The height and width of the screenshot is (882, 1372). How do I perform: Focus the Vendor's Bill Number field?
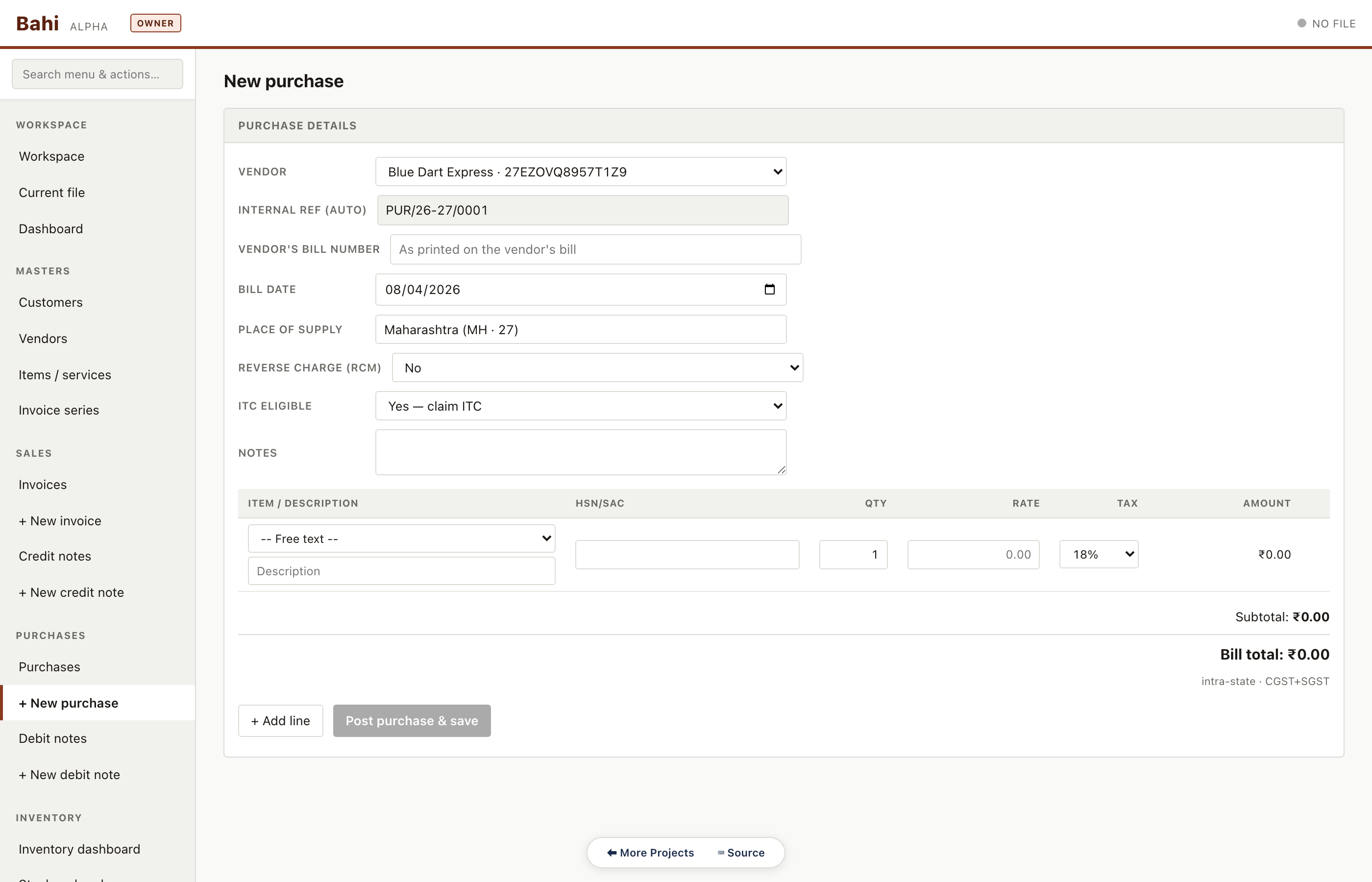(x=594, y=249)
